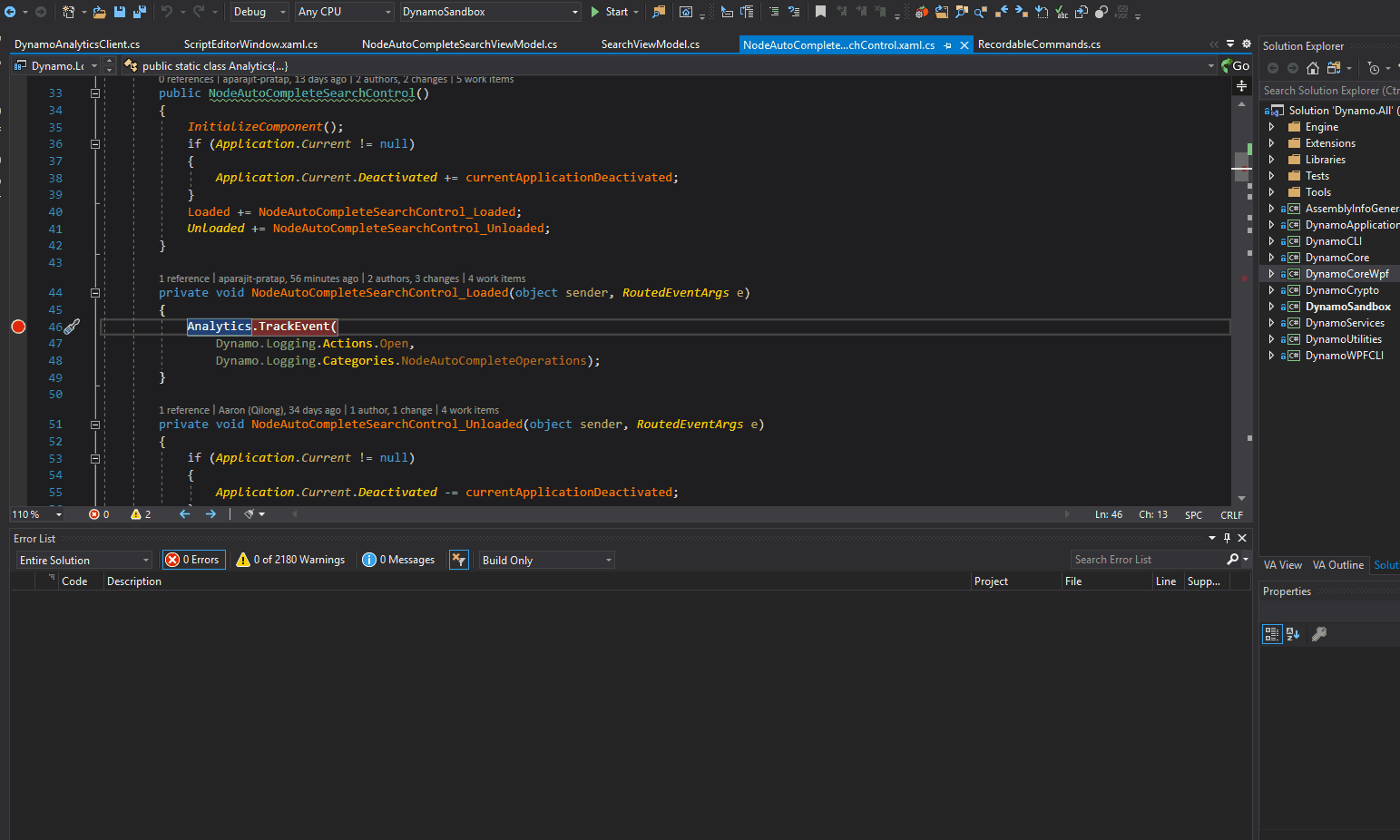
Task: Click the Comment selection toolbar icon
Action: click(x=774, y=12)
